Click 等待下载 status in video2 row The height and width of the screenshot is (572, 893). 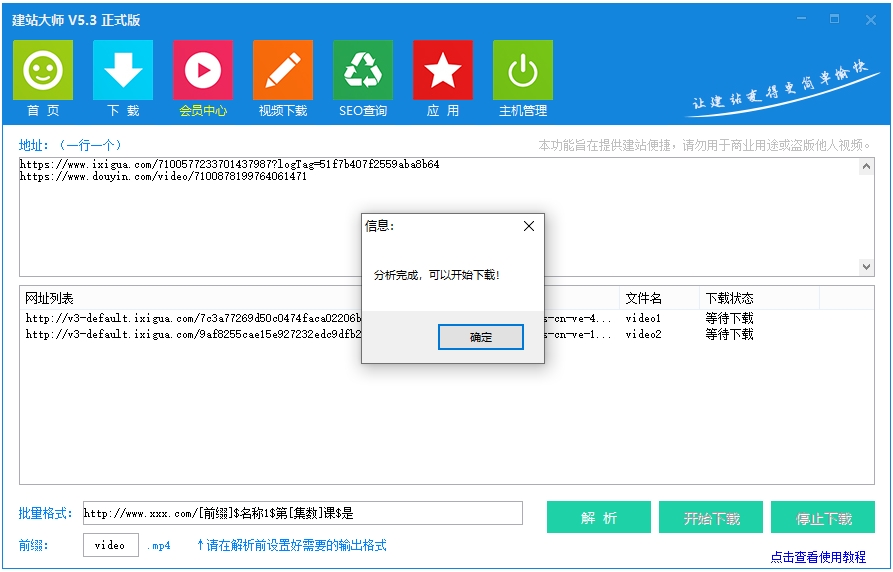coord(730,334)
